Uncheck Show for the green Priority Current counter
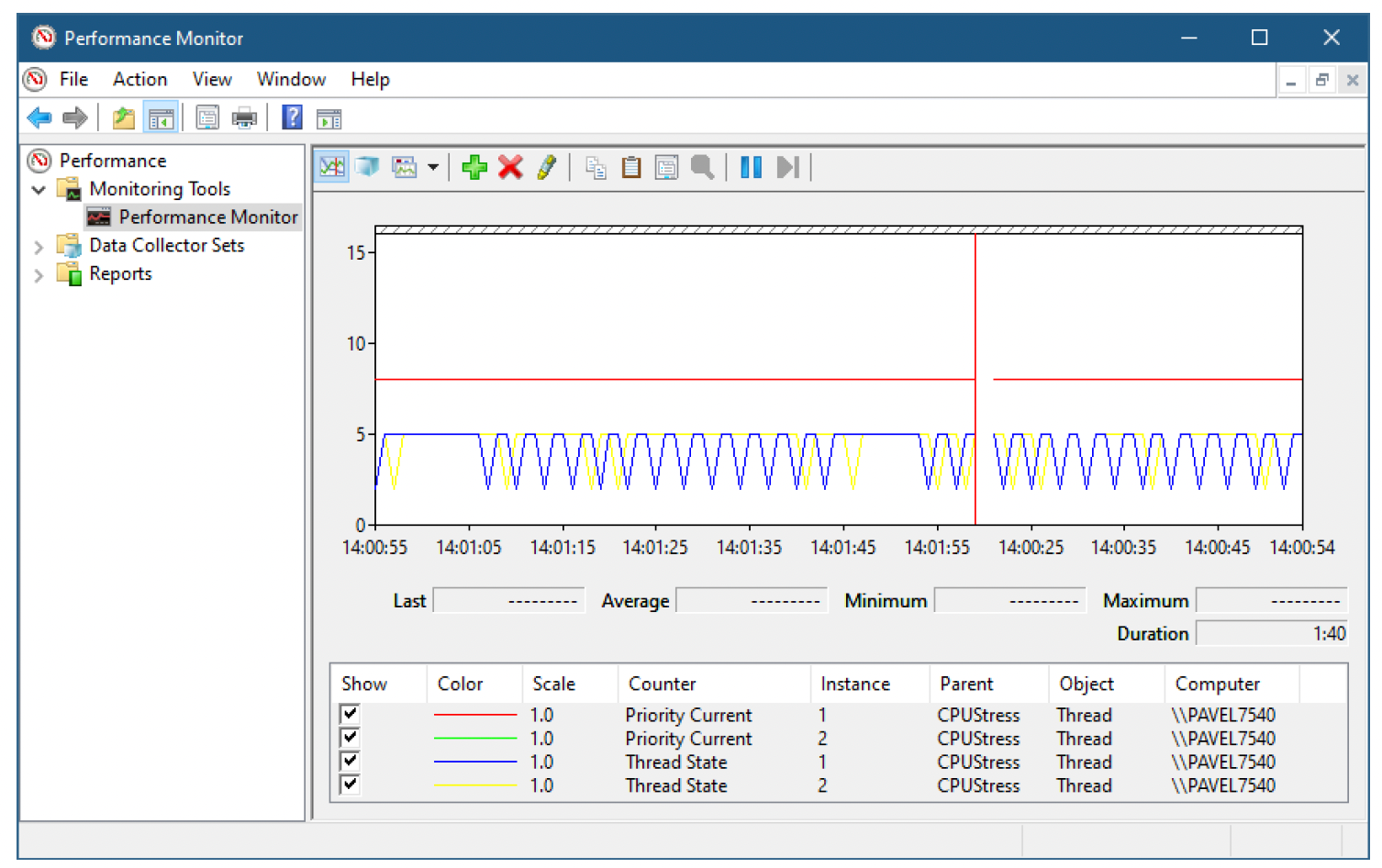The image size is (1382, 868). pyautogui.click(x=350, y=738)
